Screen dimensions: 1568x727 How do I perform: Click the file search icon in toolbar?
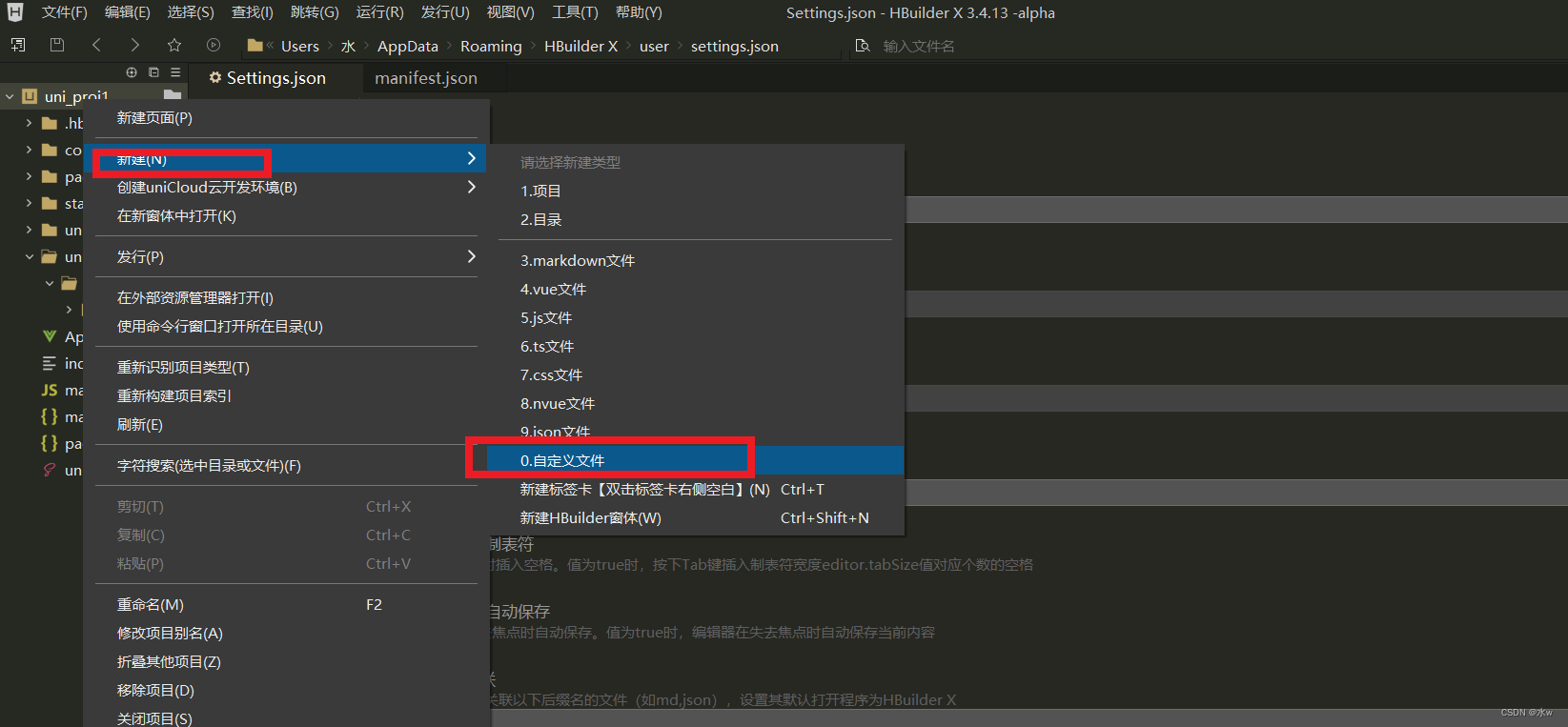[863, 46]
